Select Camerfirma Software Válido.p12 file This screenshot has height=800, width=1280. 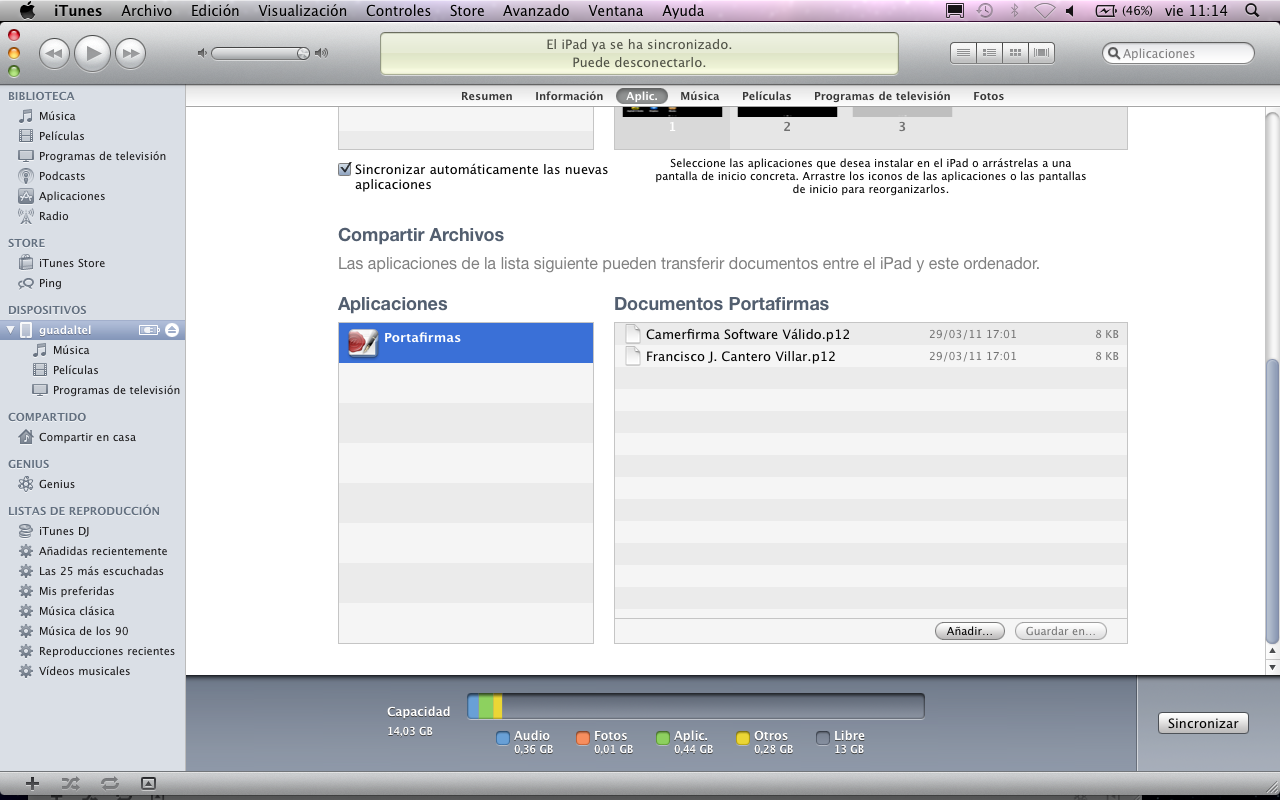[871, 334]
